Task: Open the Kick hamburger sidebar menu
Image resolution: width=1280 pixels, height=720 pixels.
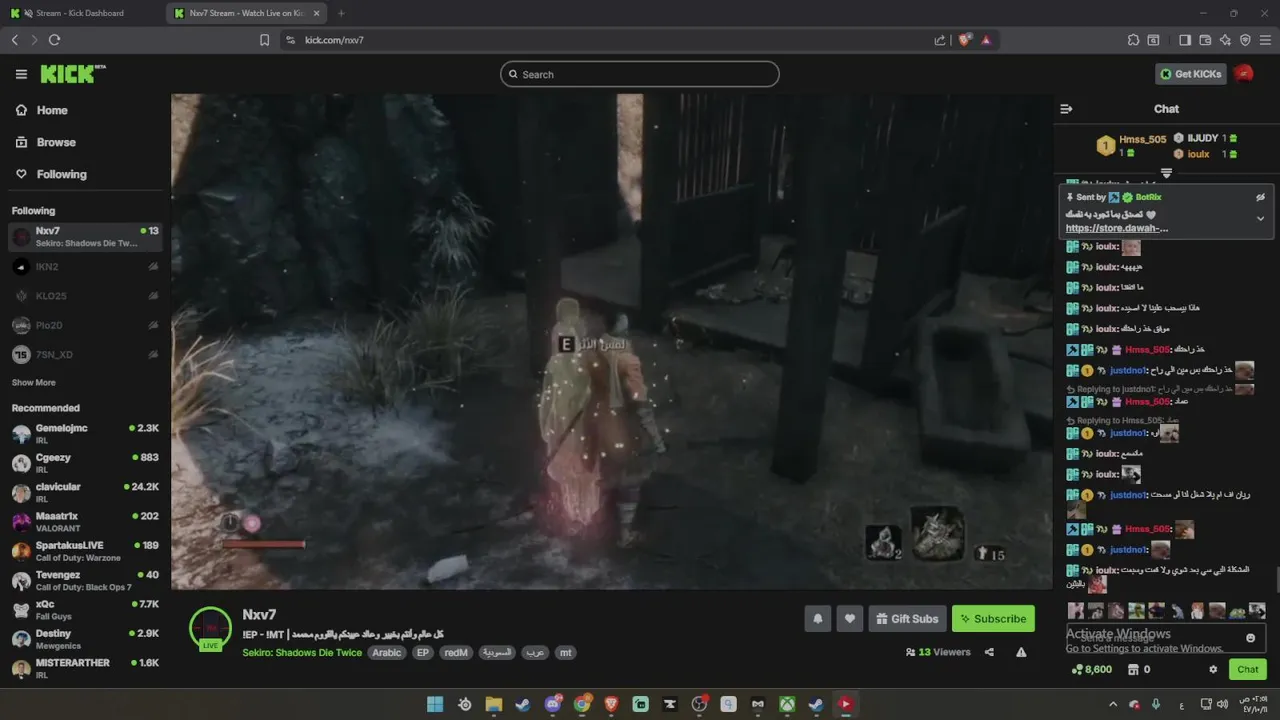Action: click(x=21, y=74)
